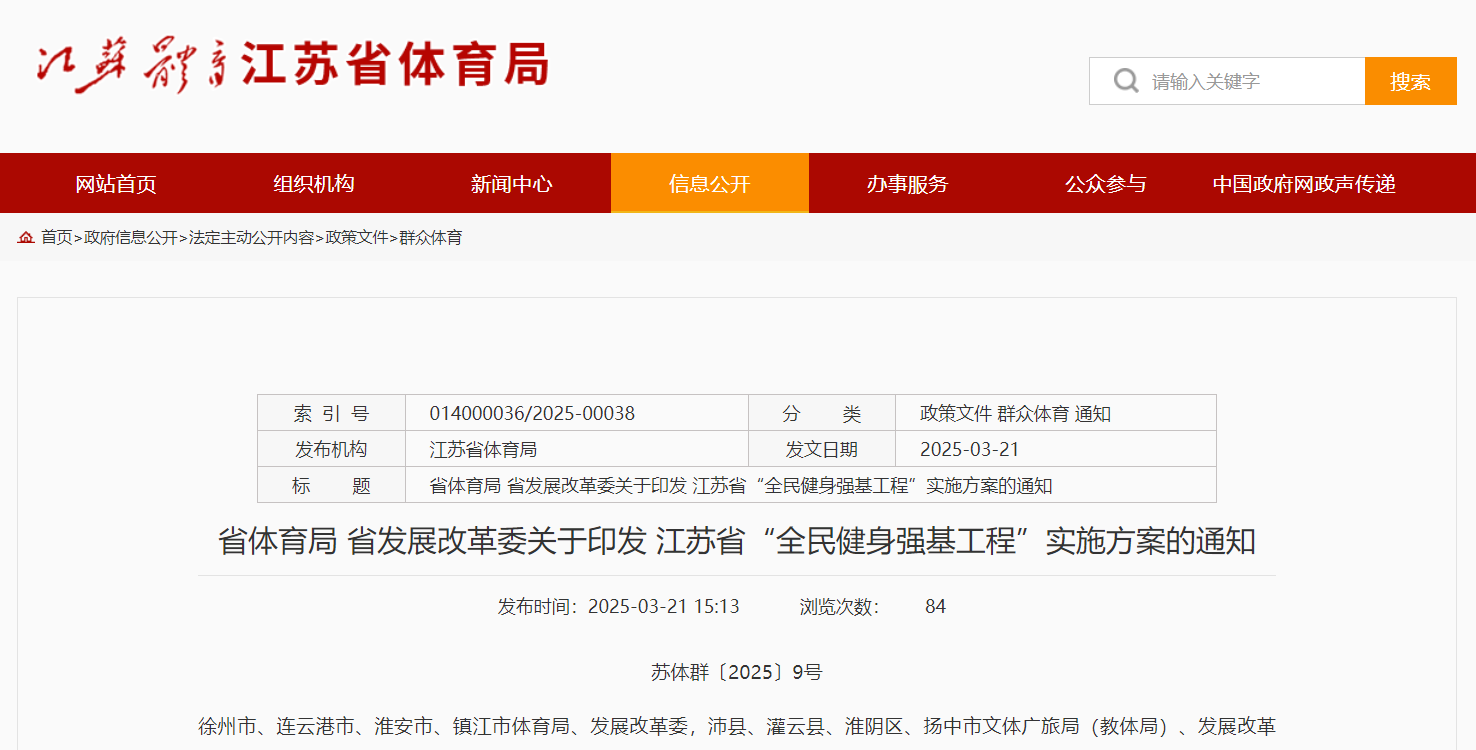Click 政策文件 breadcrumb link
Viewport: 1476px width, 750px height.
point(356,238)
